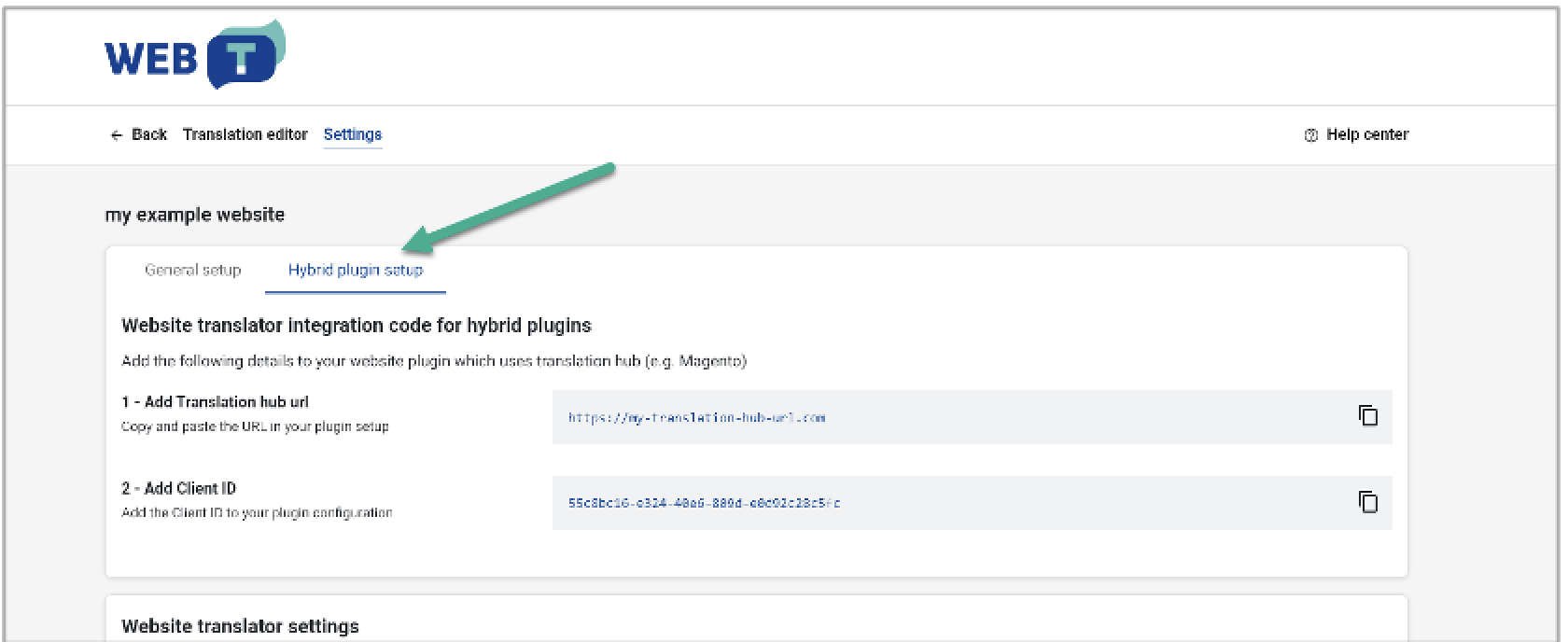Go back using the Back arrow link
Image resolution: width=1568 pixels, height=642 pixels.
click(x=138, y=134)
